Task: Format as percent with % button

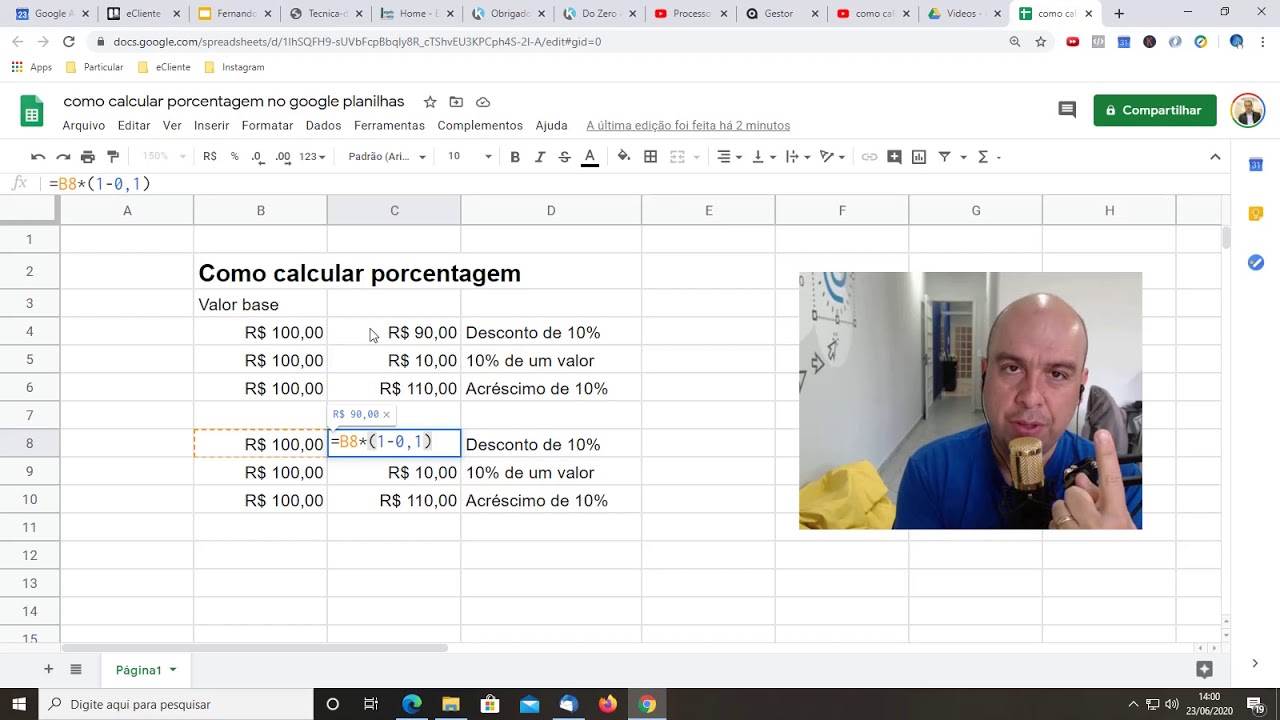Action: (235, 157)
